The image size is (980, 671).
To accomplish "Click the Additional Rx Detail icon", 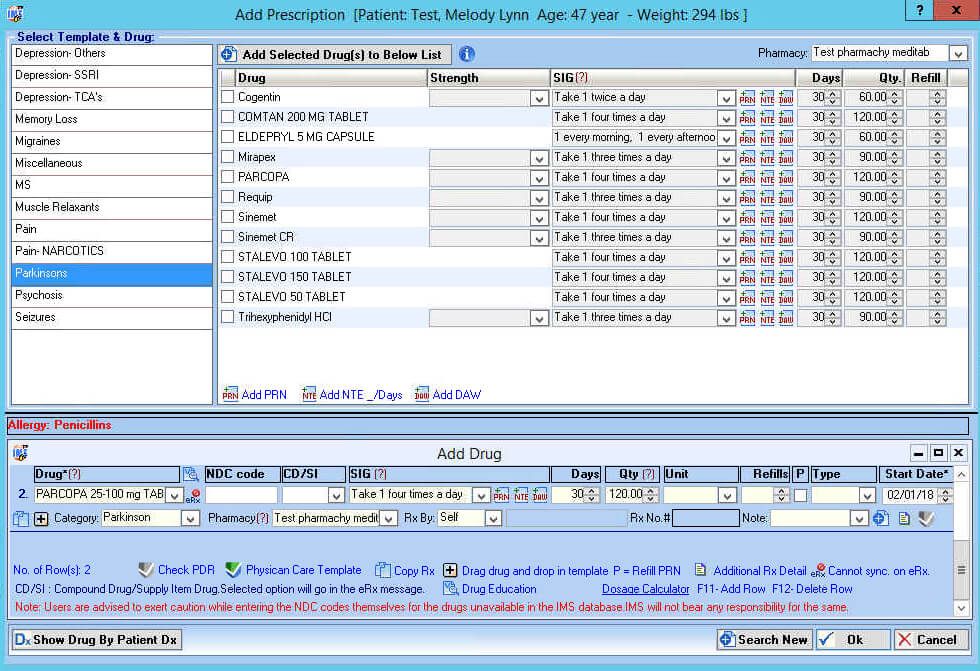I will click(701, 570).
